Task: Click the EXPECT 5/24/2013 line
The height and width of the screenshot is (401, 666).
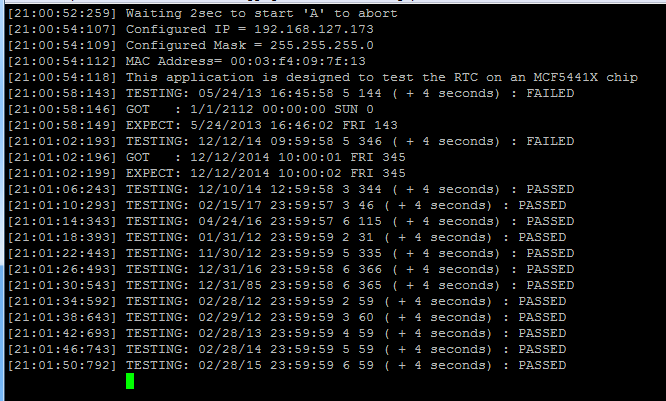Action: click(266, 124)
